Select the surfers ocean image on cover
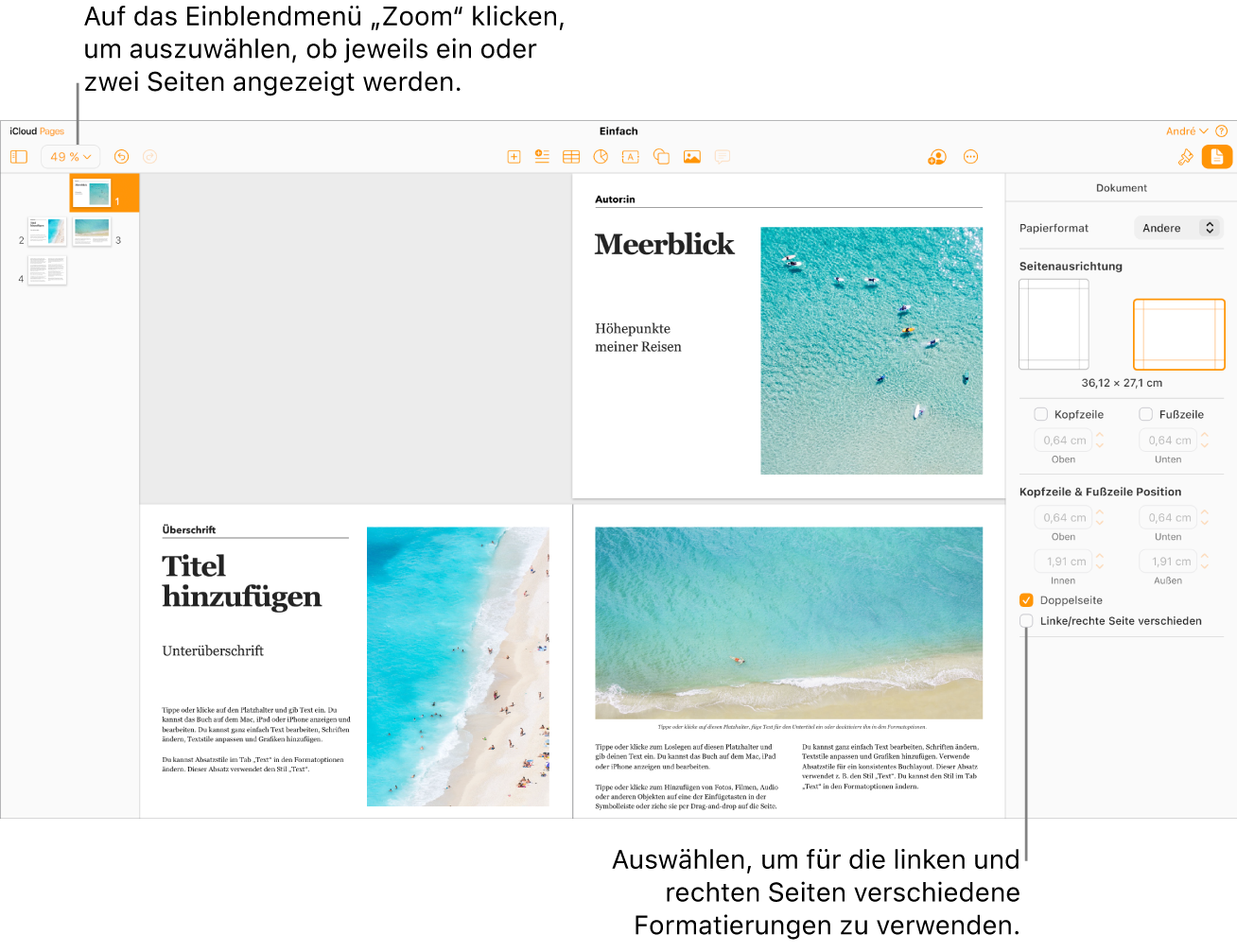The height and width of the screenshot is (952, 1237). pos(871,351)
